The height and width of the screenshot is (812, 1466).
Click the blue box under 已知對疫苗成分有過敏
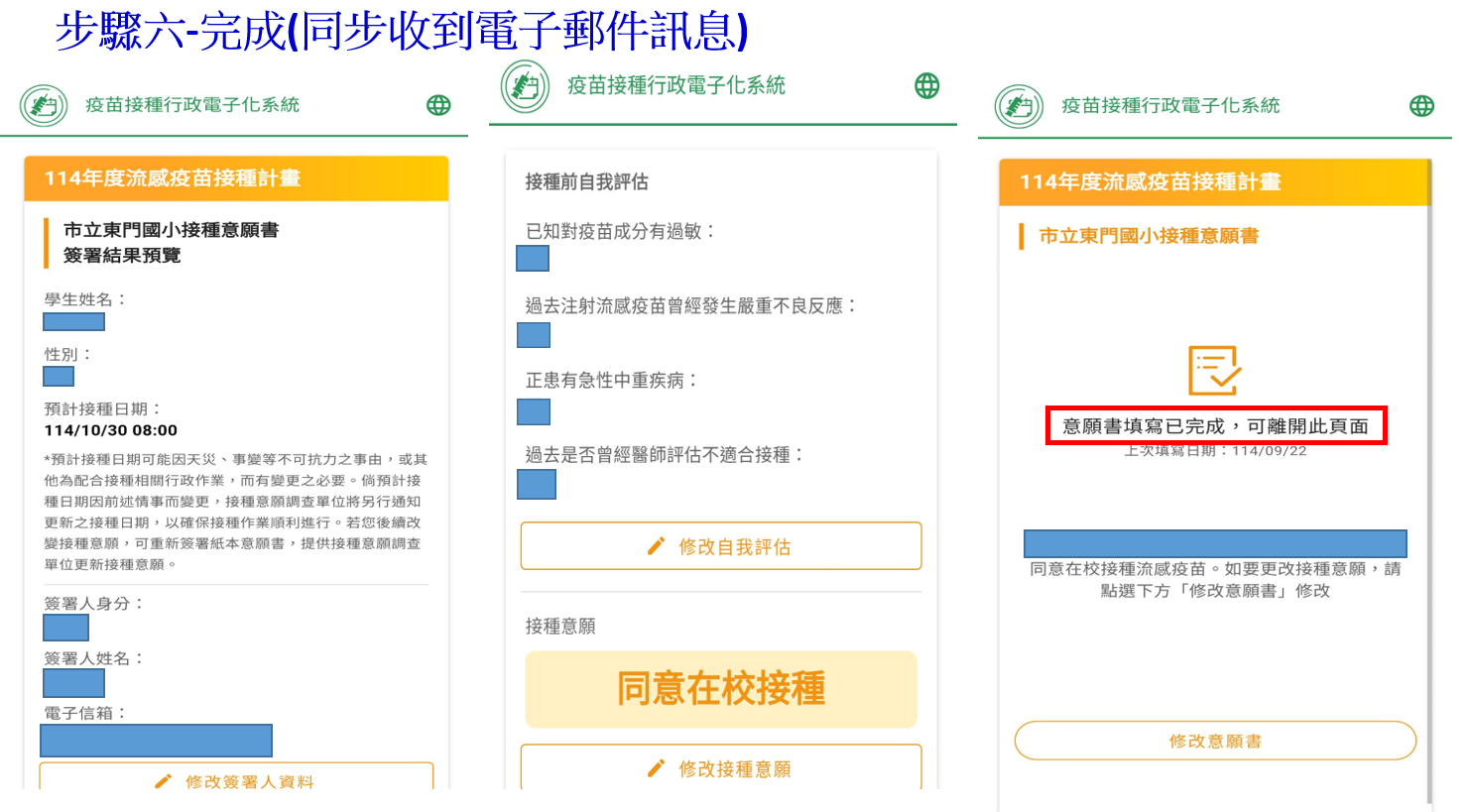[x=533, y=259]
